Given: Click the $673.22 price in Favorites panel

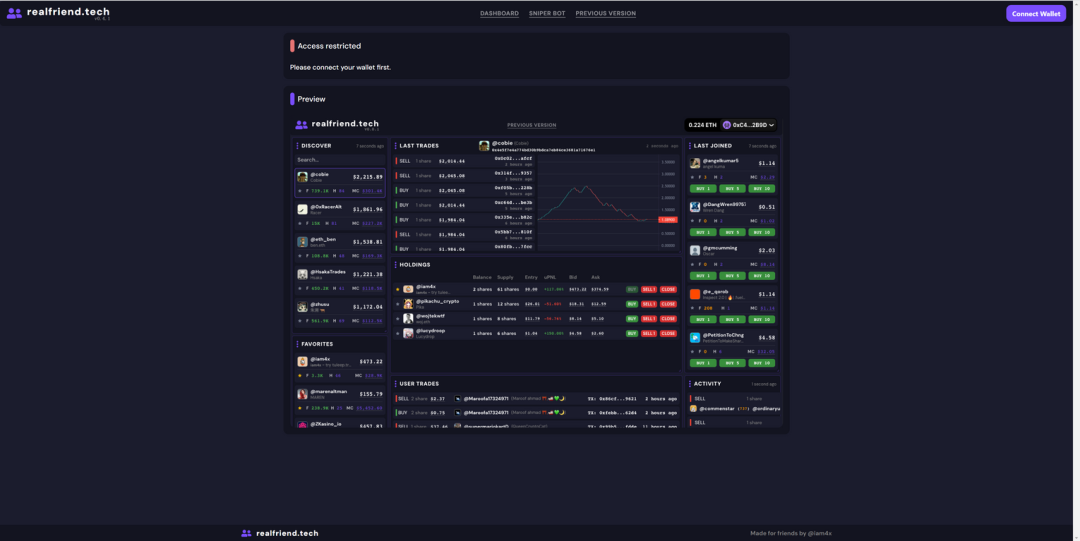Looking at the screenshot, I should 371,361.
